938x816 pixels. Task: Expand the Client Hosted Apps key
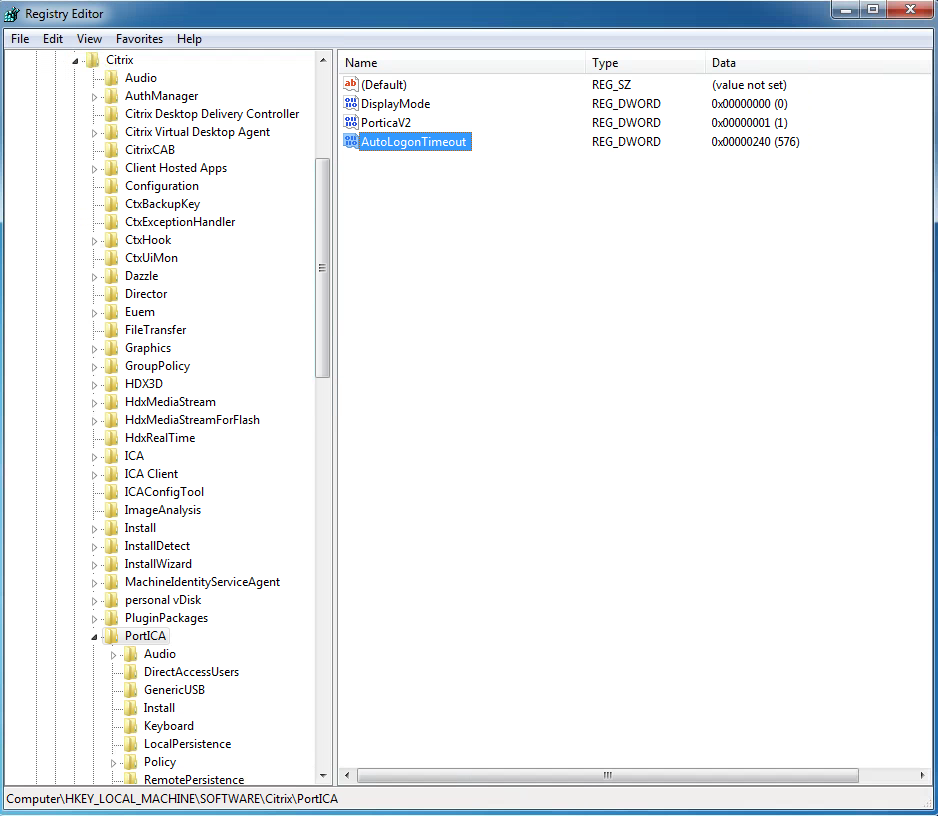point(94,169)
